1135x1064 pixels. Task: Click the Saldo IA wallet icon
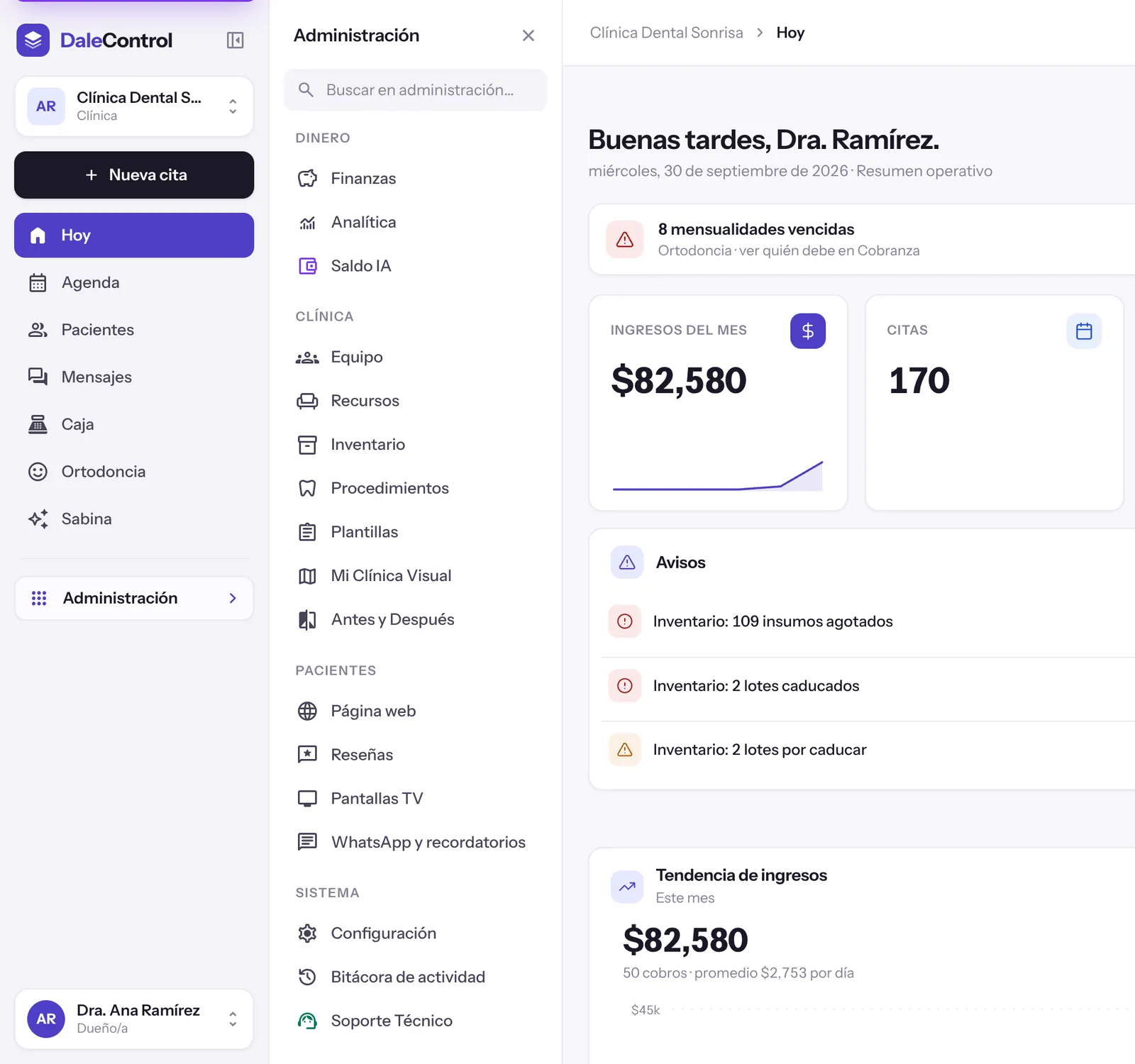(x=307, y=266)
